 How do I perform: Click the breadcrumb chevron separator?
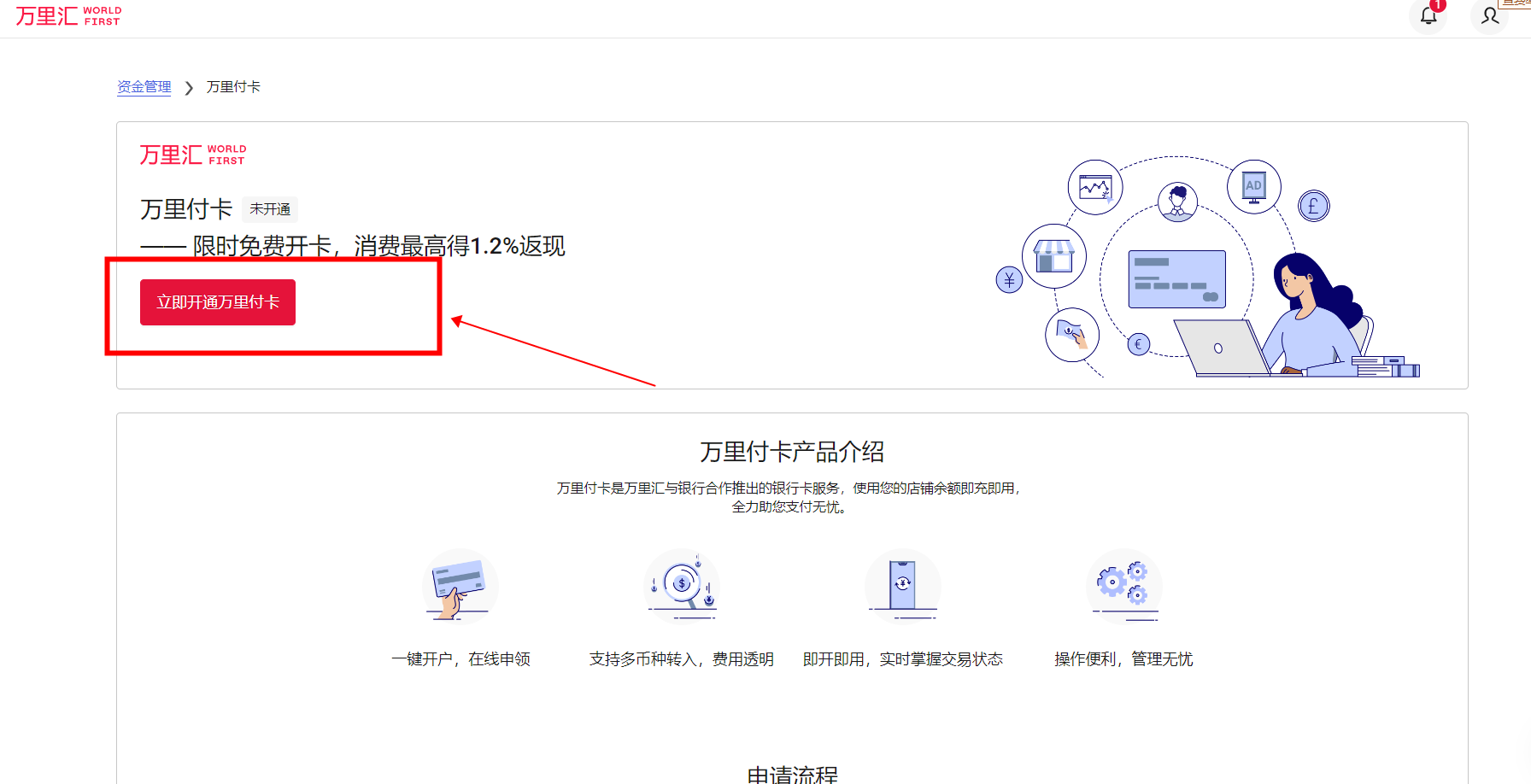coord(189,88)
